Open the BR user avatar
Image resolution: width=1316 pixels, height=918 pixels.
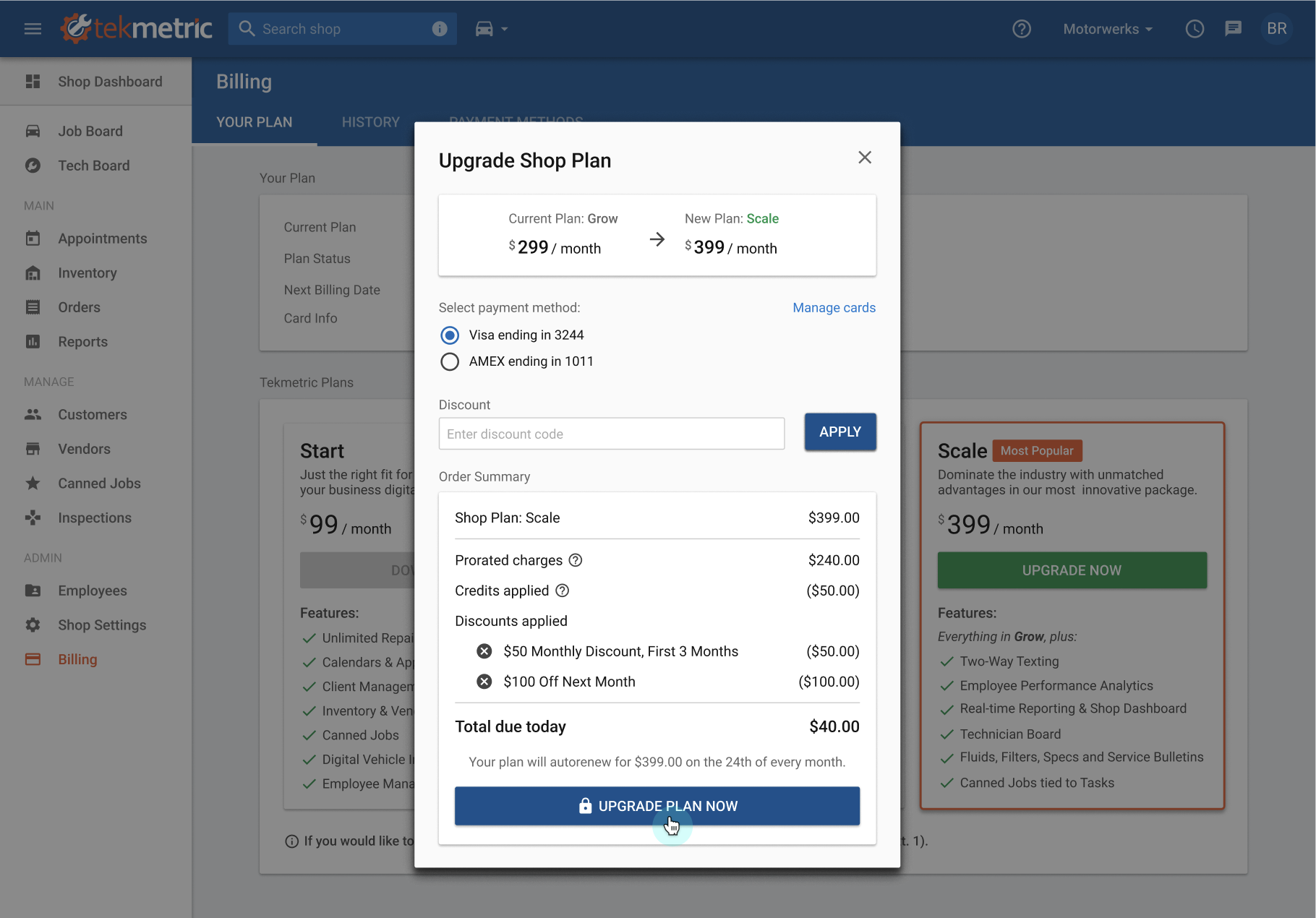click(1277, 29)
